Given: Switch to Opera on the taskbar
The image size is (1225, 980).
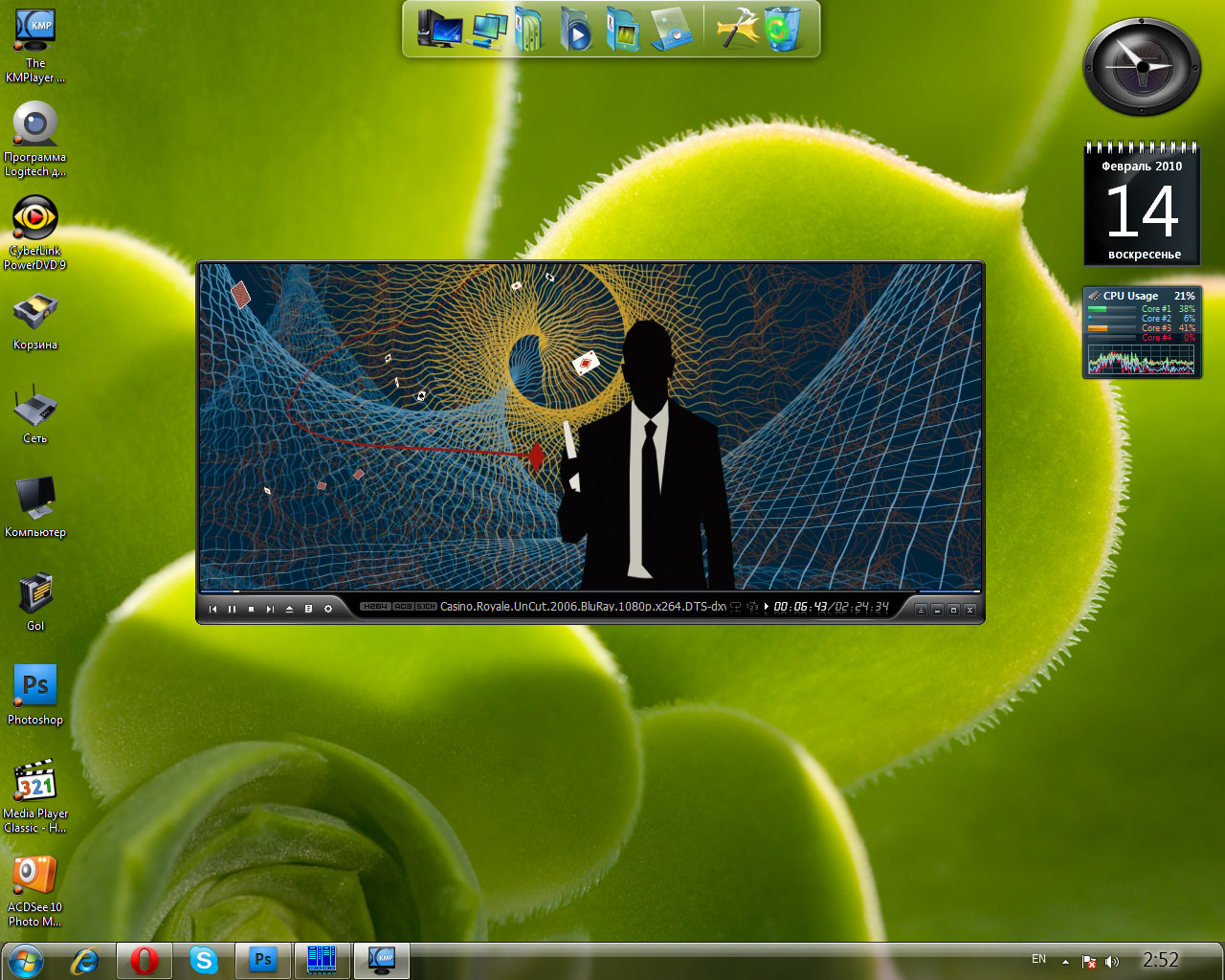Looking at the screenshot, I should tap(145, 960).
